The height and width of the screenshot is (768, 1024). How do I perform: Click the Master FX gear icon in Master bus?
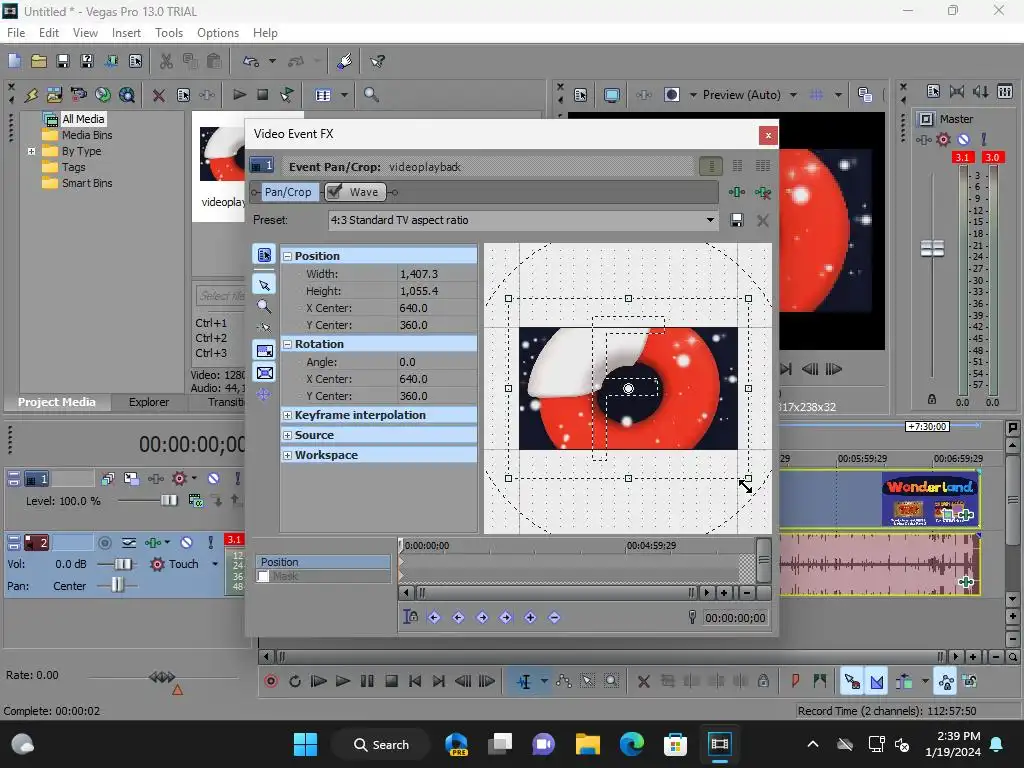coord(943,139)
